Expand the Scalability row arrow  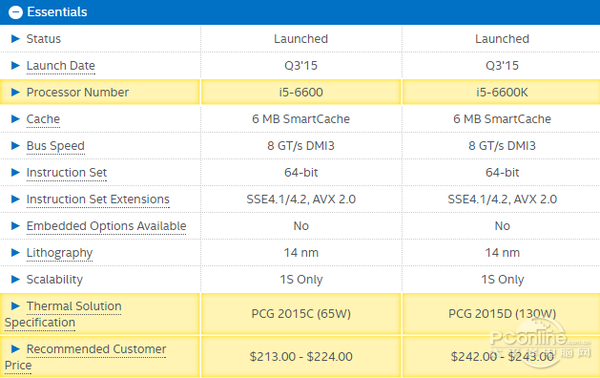tap(15, 279)
